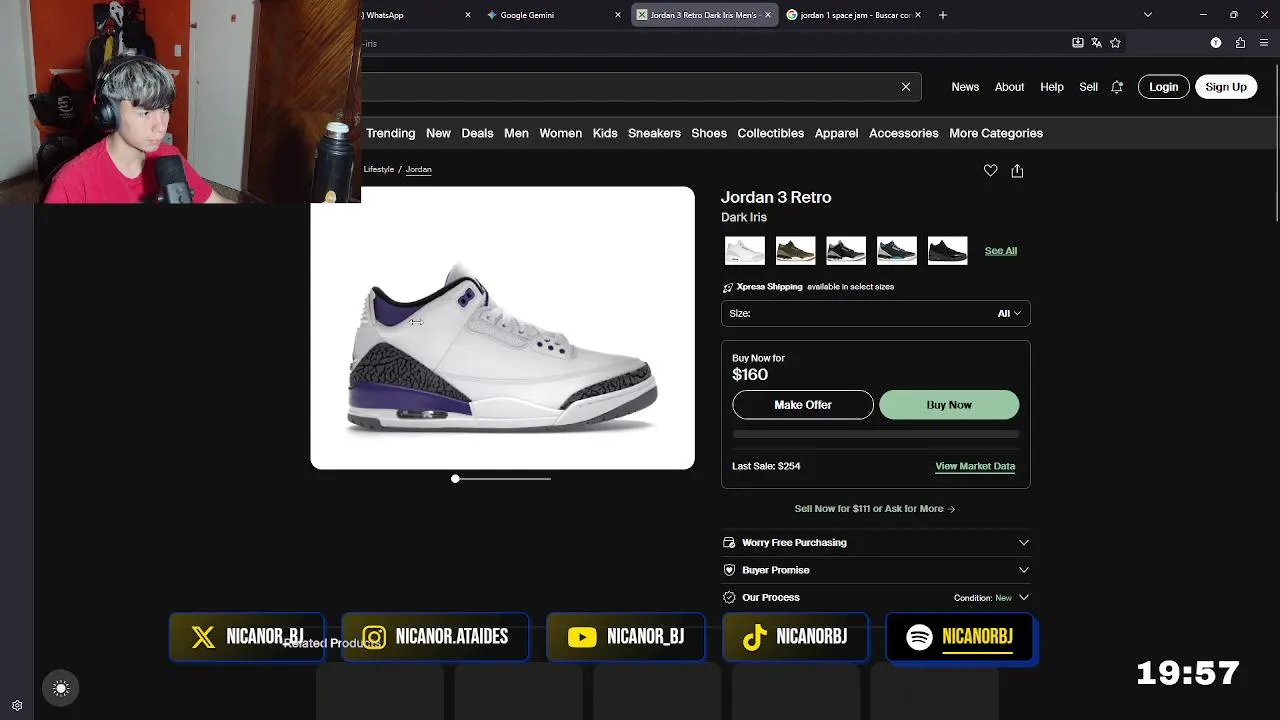Open notifications bell icon
Image resolution: width=1280 pixels, height=720 pixels.
pyautogui.click(x=1117, y=87)
